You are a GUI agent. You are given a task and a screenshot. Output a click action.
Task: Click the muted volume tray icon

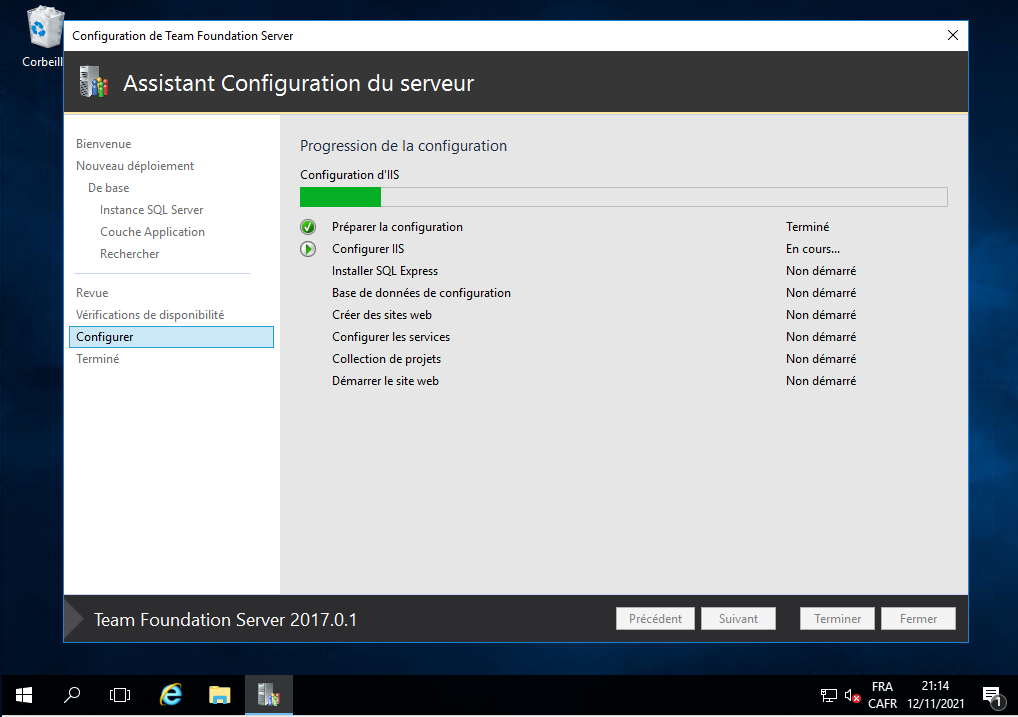point(852,695)
